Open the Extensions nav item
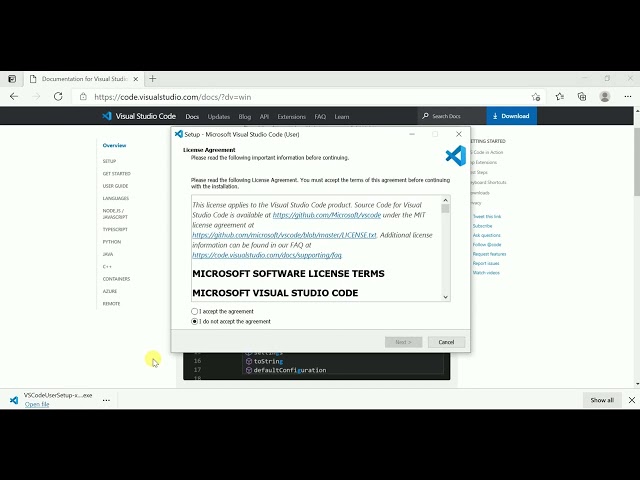Viewport: 640px width, 480px height. coord(291,117)
